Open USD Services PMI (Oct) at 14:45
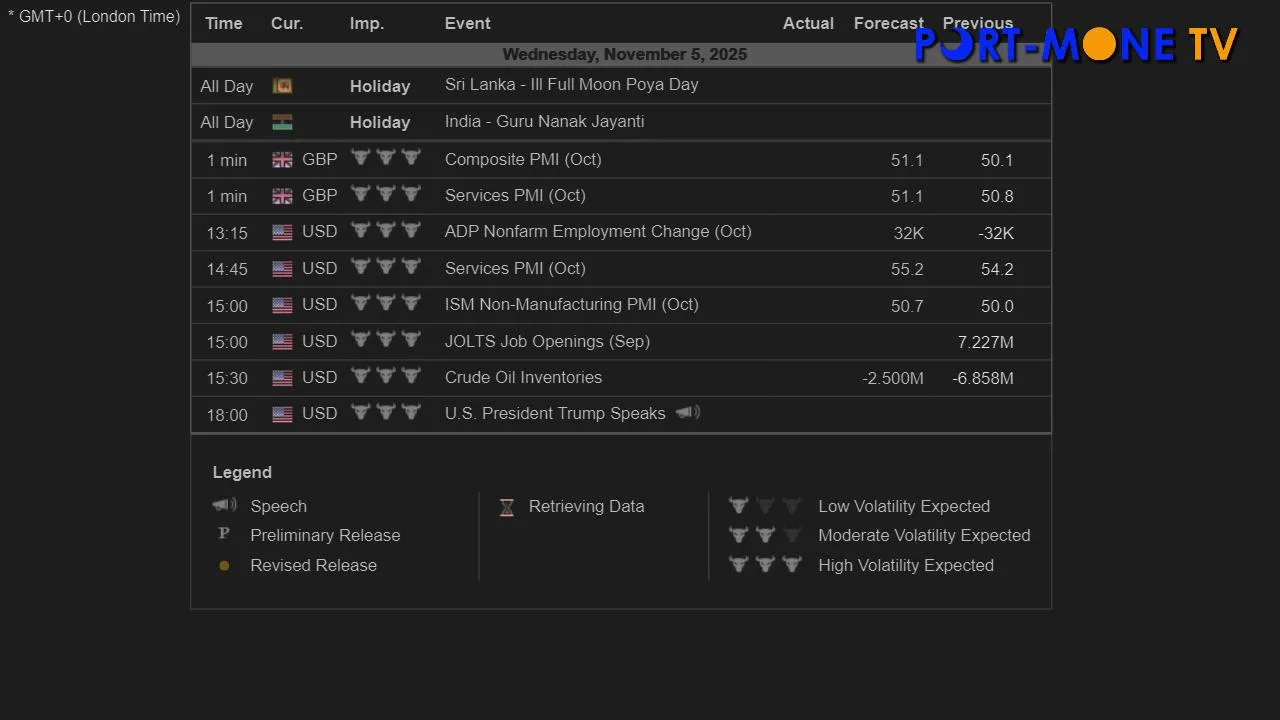The width and height of the screenshot is (1280, 720). click(x=515, y=268)
